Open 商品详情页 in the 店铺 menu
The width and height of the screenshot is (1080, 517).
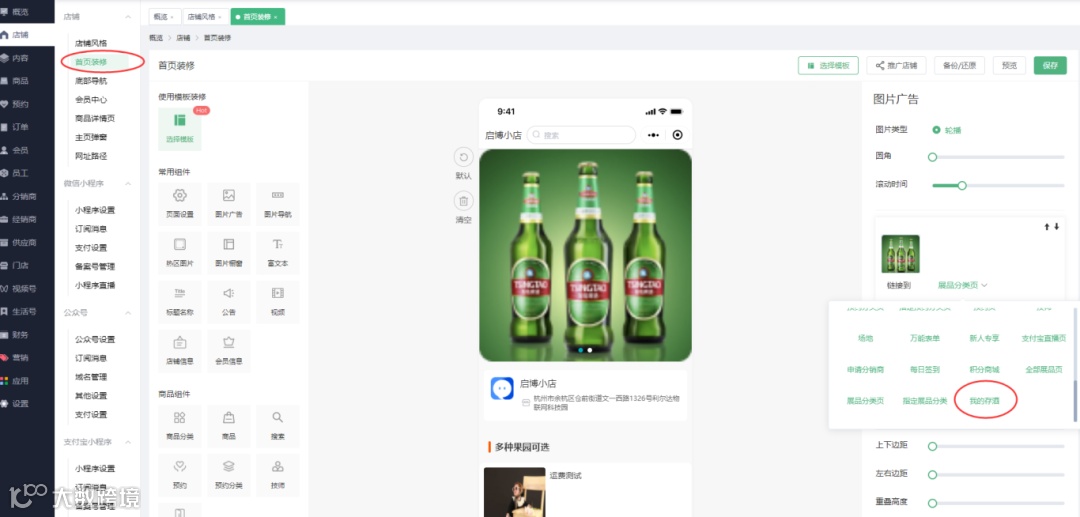pos(95,118)
